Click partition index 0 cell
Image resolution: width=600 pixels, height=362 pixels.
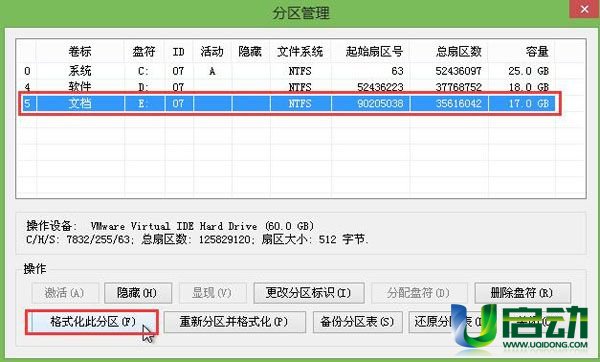pyautogui.click(x=27, y=71)
